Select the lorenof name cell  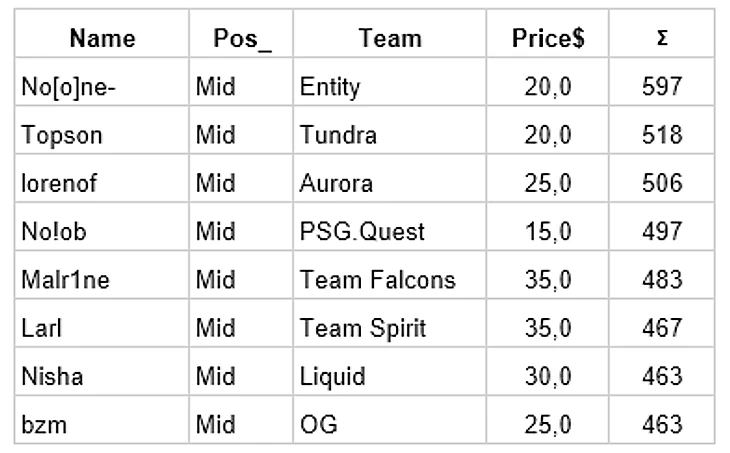[x=57, y=183]
